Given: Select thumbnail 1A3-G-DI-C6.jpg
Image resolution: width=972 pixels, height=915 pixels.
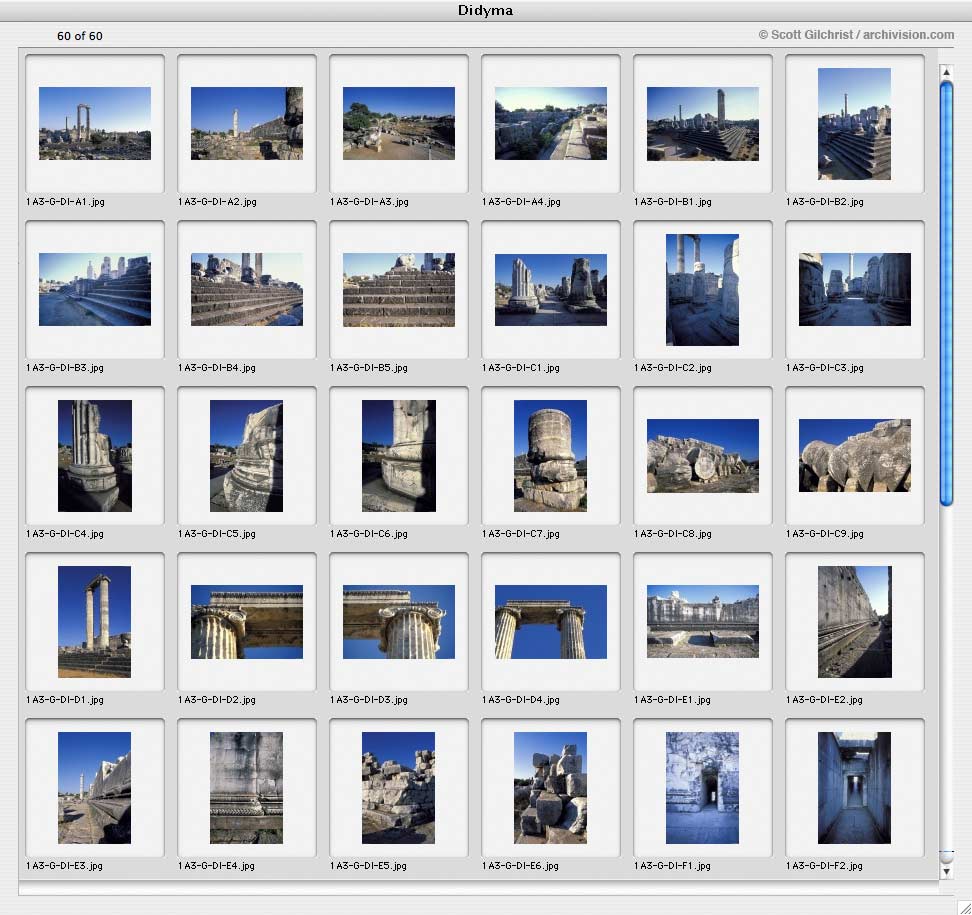Looking at the screenshot, I should 399,456.
